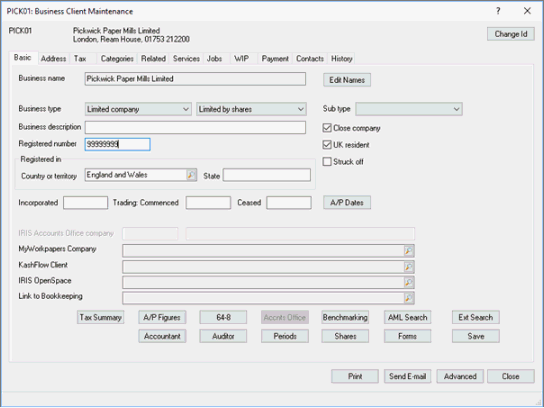Open Advanced options
Screen dimensions: 544x408
pyautogui.click(x=460, y=376)
